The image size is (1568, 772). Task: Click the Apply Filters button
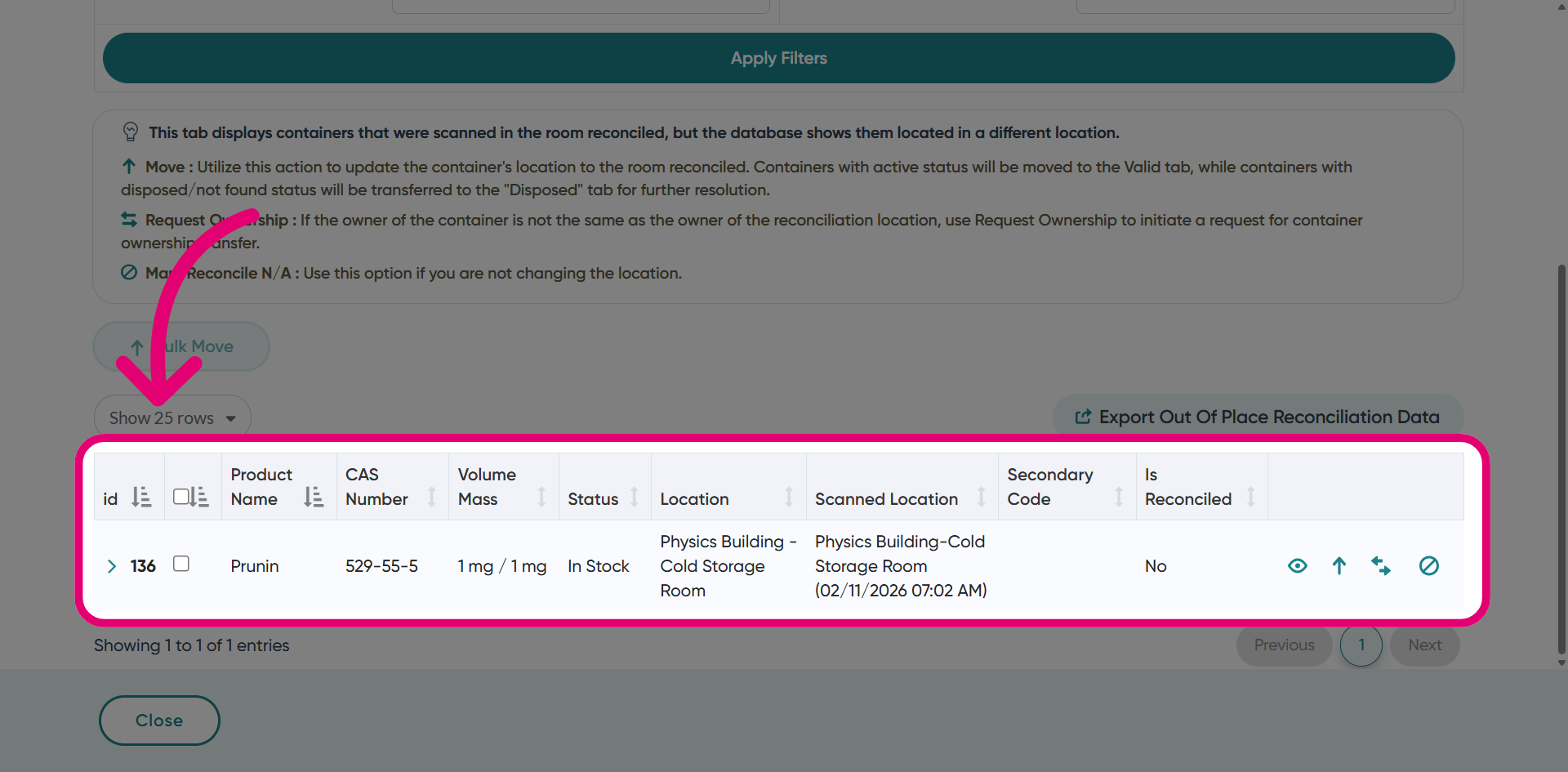(778, 58)
